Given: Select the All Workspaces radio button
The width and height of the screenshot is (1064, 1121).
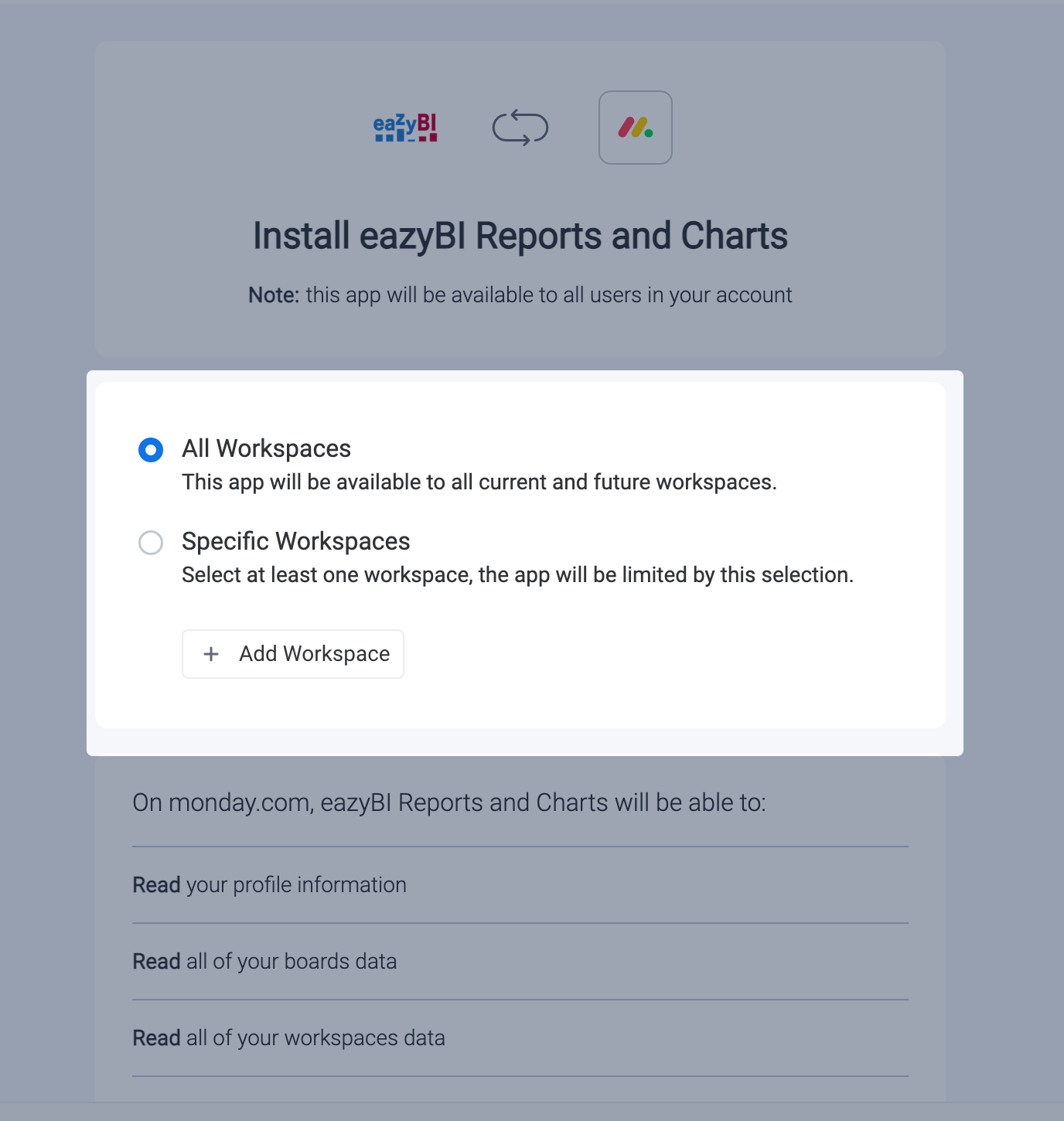Looking at the screenshot, I should point(151,450).
